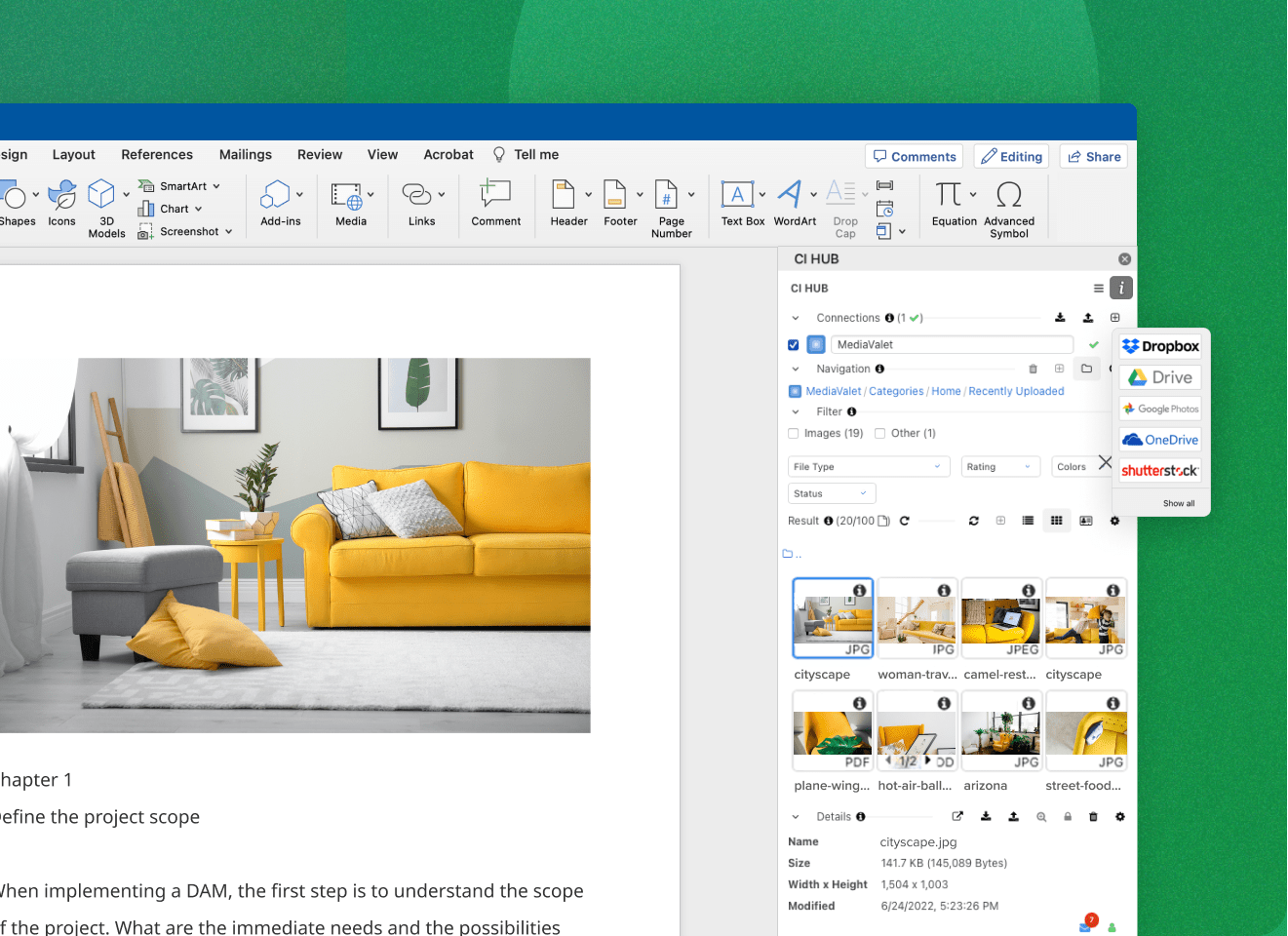Open the File Type dropdown
Screen dimensions: 1288x936
pyautogui.click(x=868, y=466)
